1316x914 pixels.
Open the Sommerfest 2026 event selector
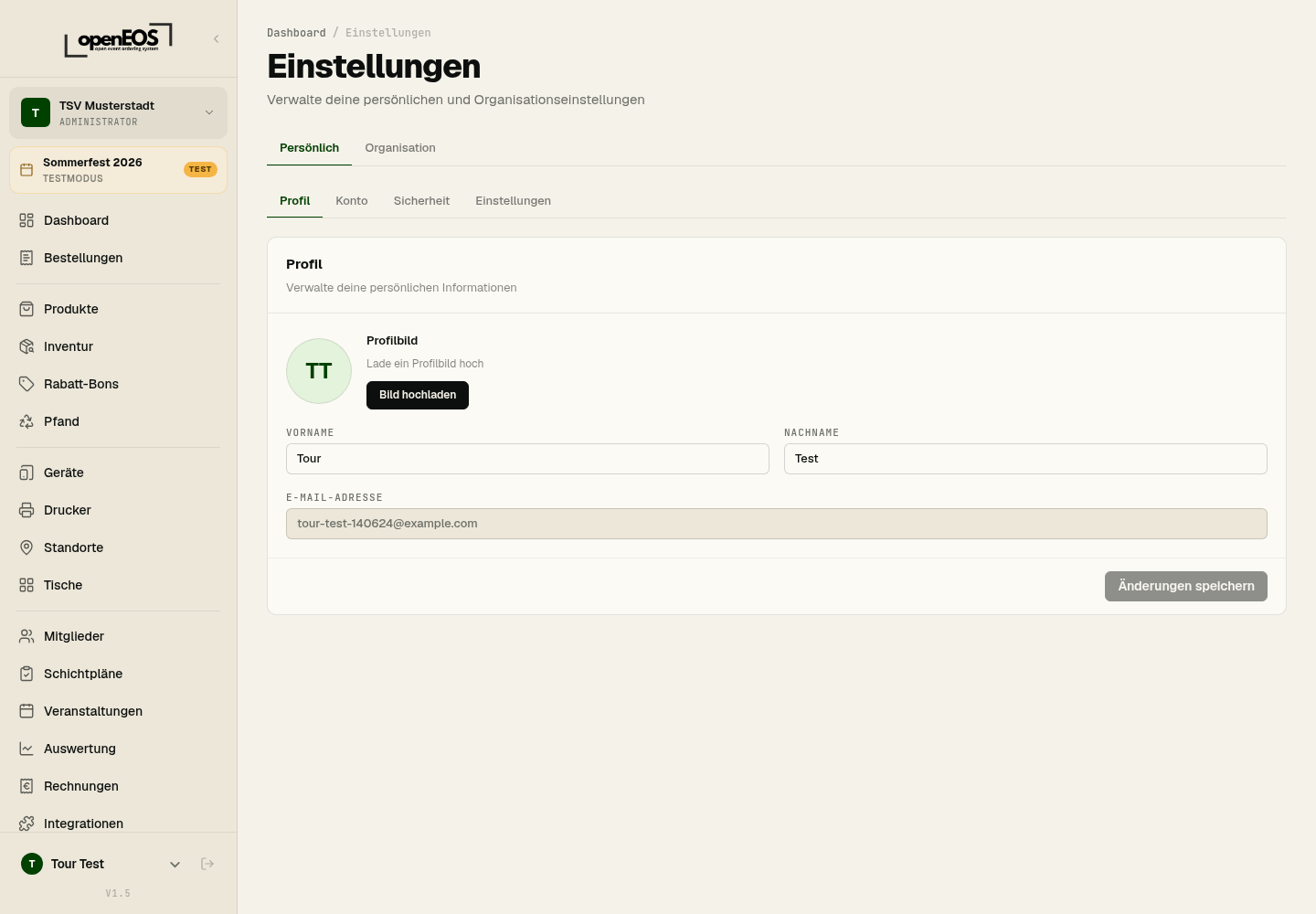click(118, 170)
